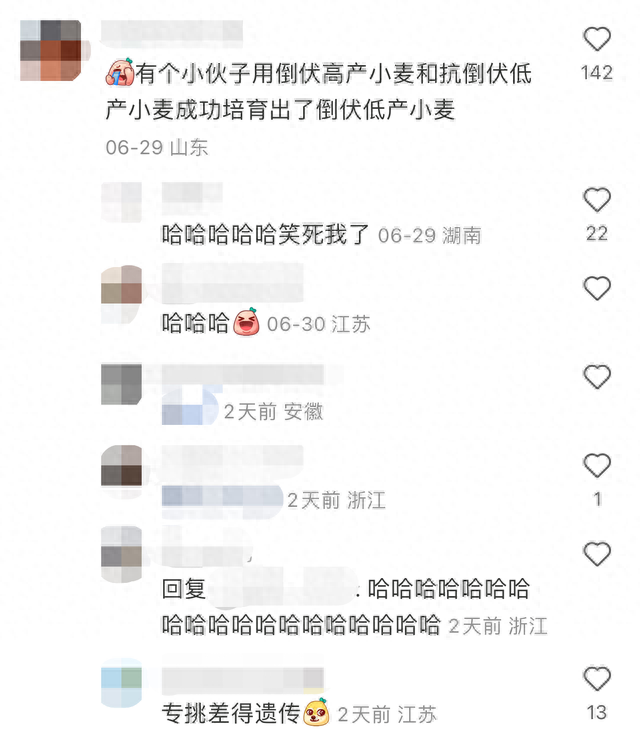Like the 回复 哈哈哈 reply from 浙江
Image resolution: width=640 pixels, height=735 pixels.
coord(597,554)
